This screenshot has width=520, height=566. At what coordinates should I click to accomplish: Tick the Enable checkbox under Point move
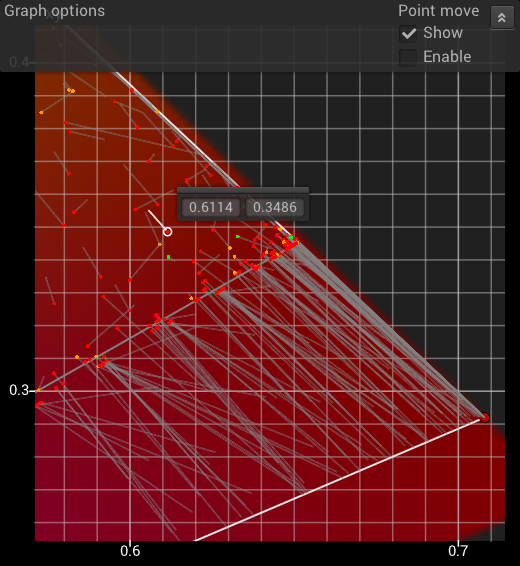coord(408,57)
